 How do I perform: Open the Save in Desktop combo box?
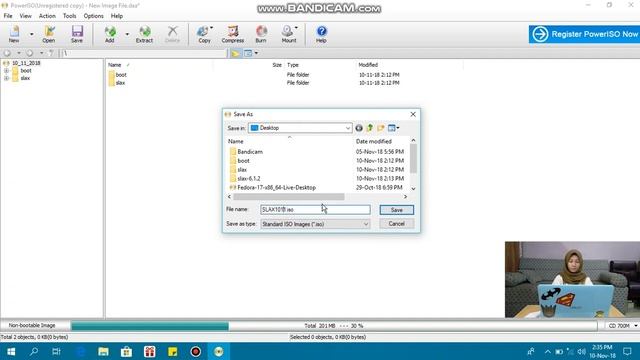tap(300, 128)
